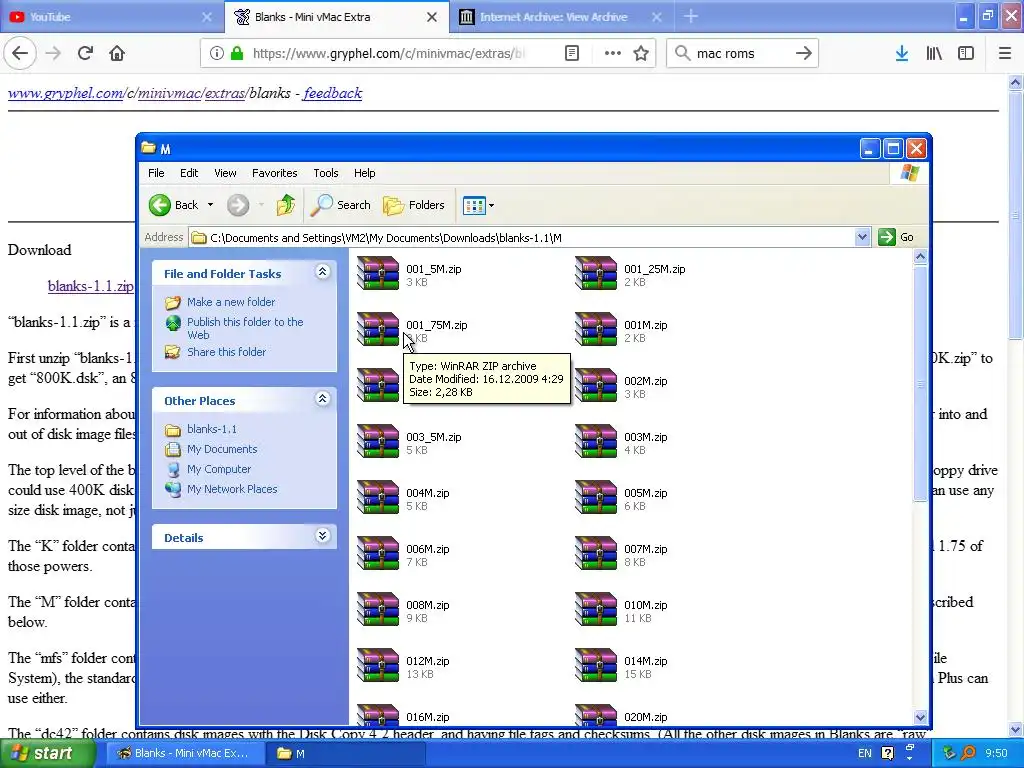Toggle the Folders pane

tap(413, 205)
